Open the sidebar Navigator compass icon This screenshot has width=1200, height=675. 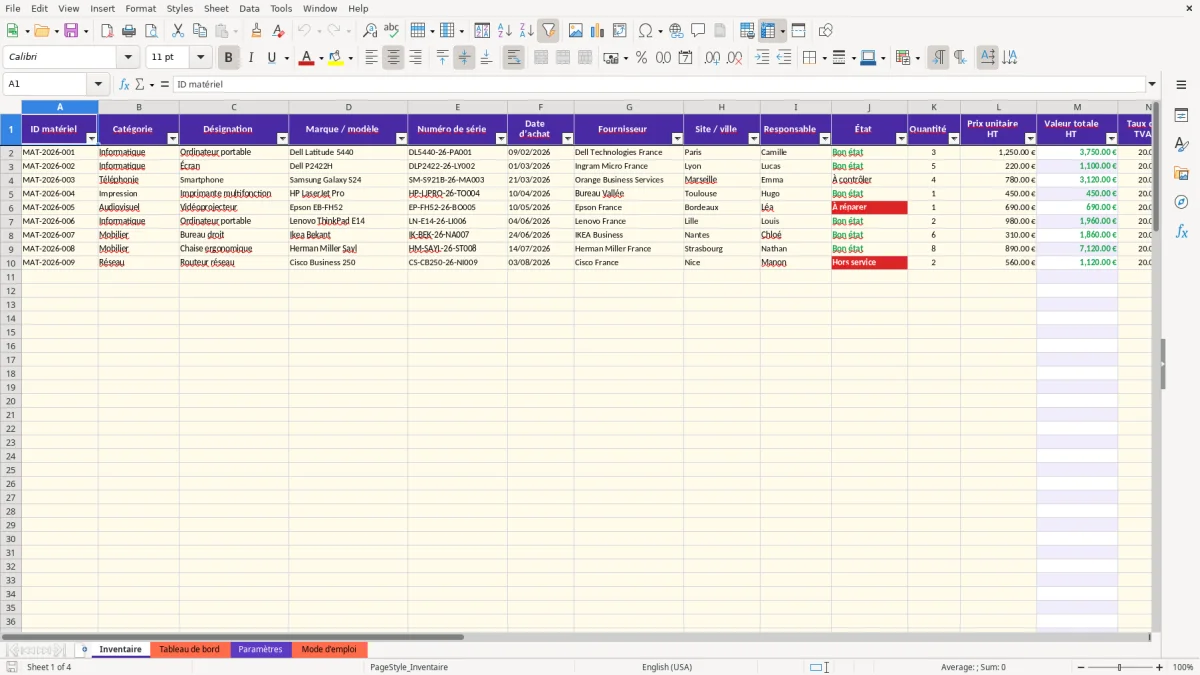[1181, 202]
